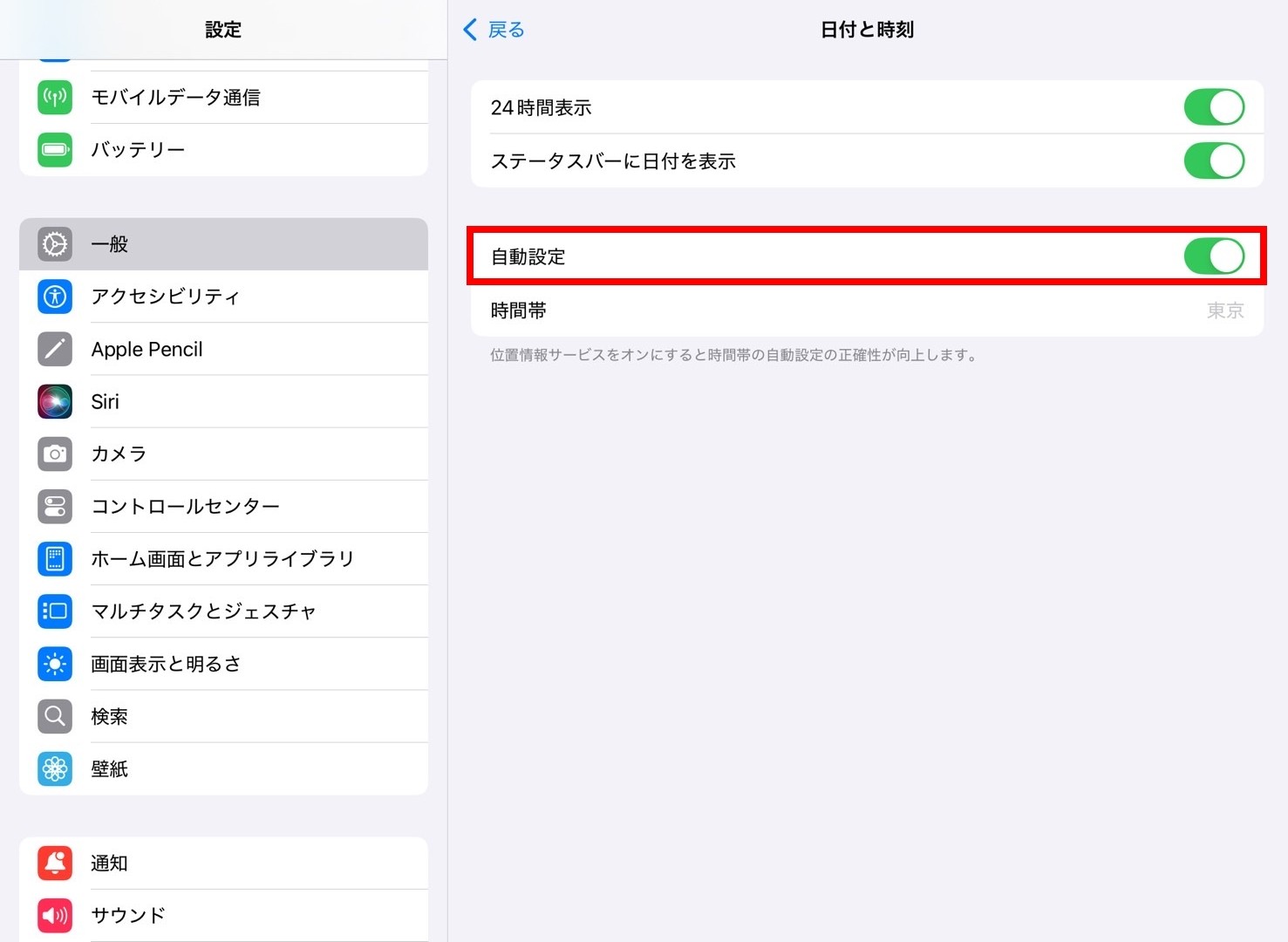Tap the Mobile Data (モバイルデータ通信) antenna icon
This screenshot has height=942, width=1288.
55,97
